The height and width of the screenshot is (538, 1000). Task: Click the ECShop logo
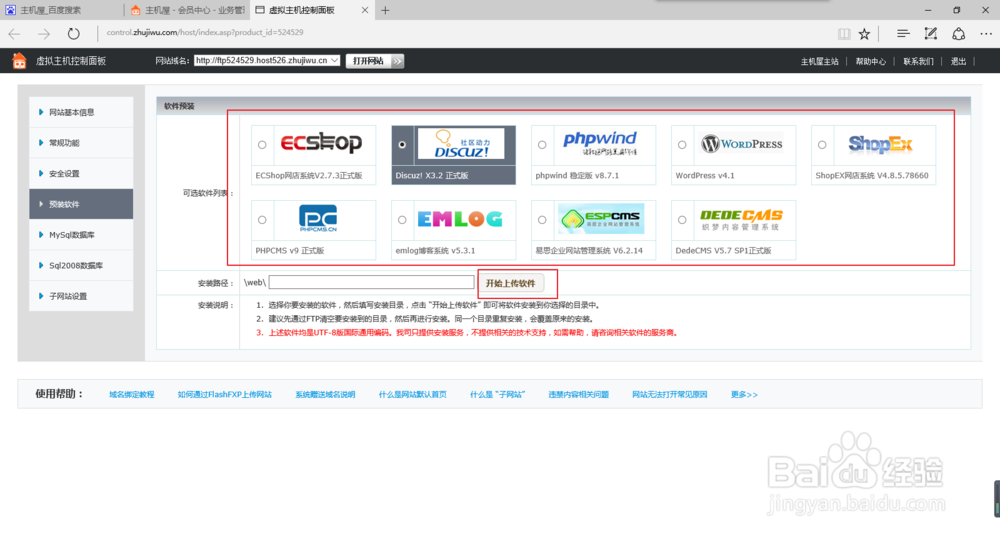tap(321, 143)
